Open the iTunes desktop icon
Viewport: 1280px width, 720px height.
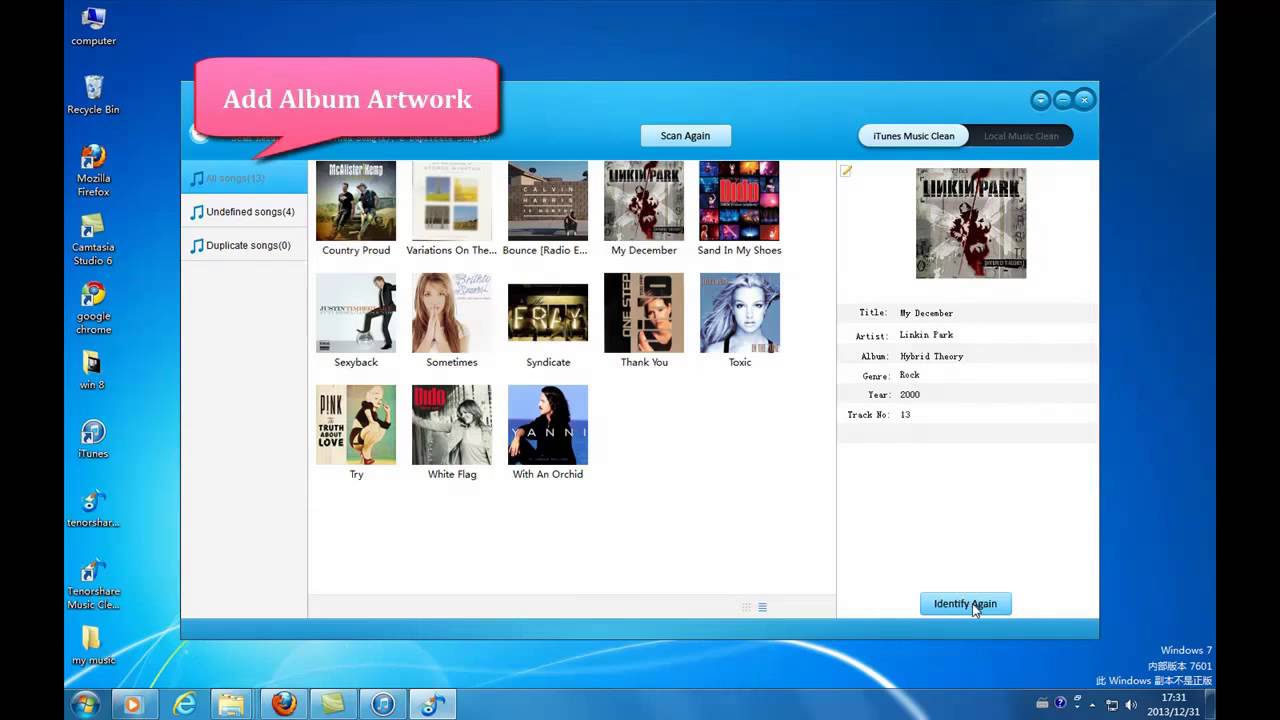(93, 439)
